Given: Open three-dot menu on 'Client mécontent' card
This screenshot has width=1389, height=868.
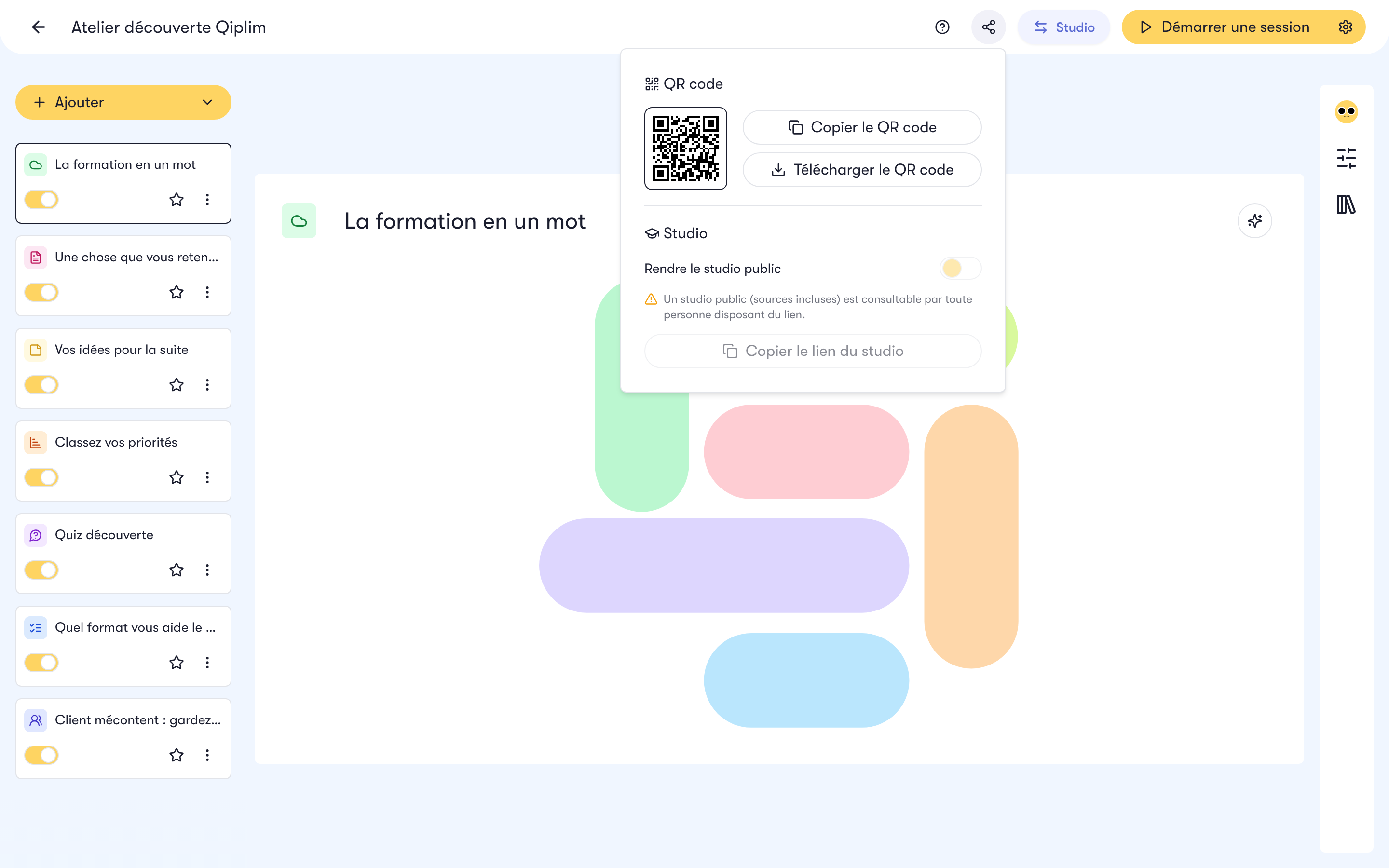Looking at the screenshot, I should pyautogui.click(x=207, y=755).
